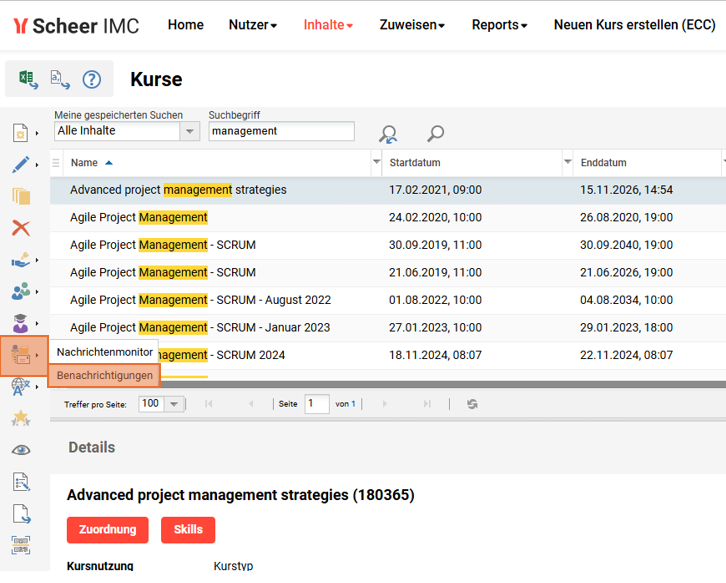Select row Advanced project management strategies
This screenshot has width=726, height=583.
click(x=388, y=190)
